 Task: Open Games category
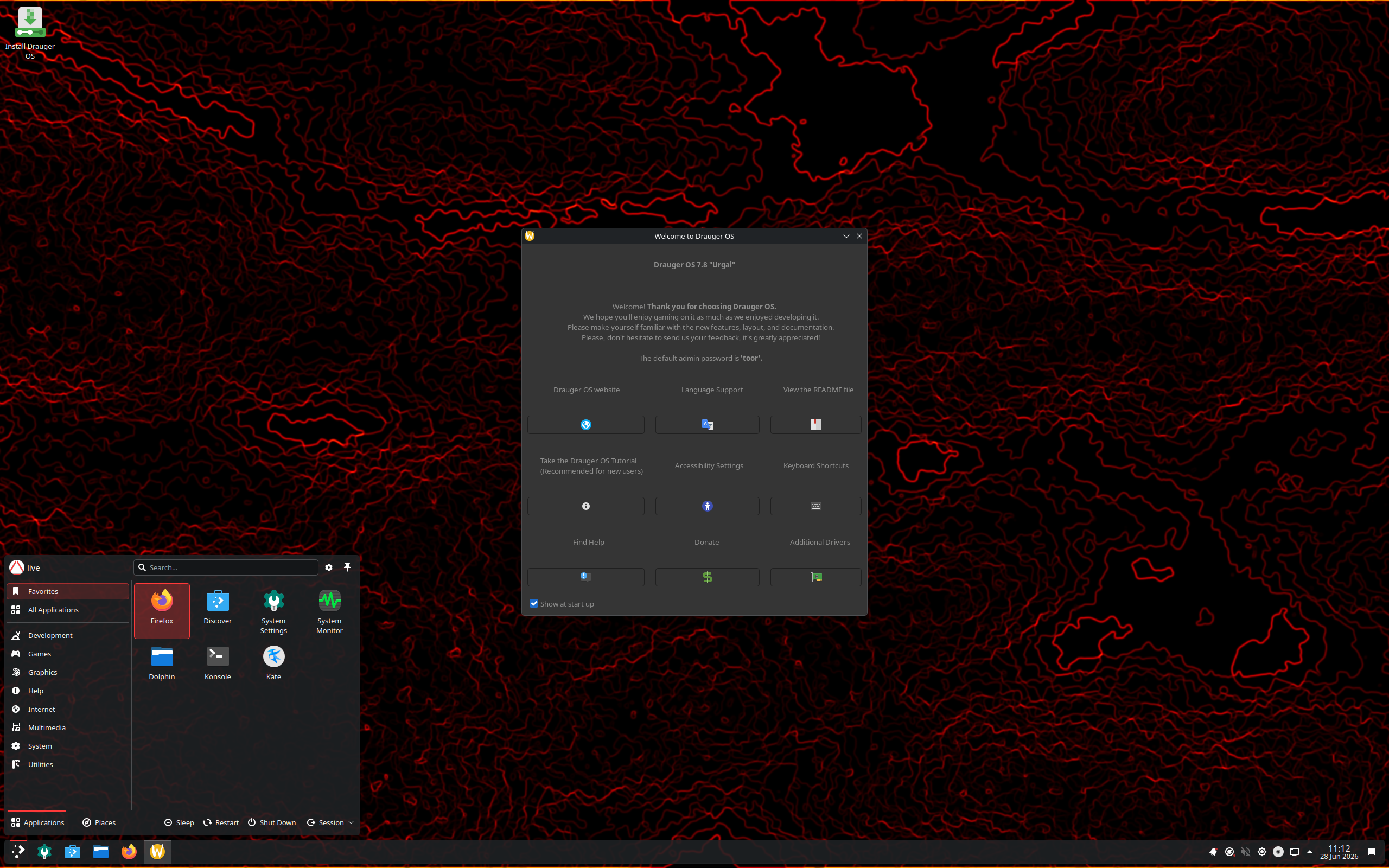[x=67, y=654]
